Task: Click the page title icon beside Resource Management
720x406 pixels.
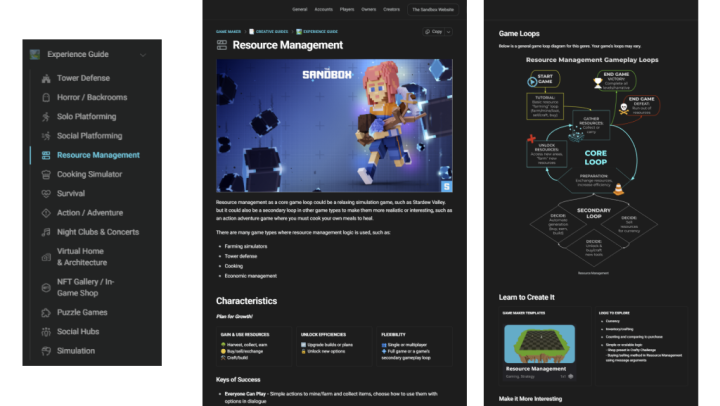Action: (222, 45)
